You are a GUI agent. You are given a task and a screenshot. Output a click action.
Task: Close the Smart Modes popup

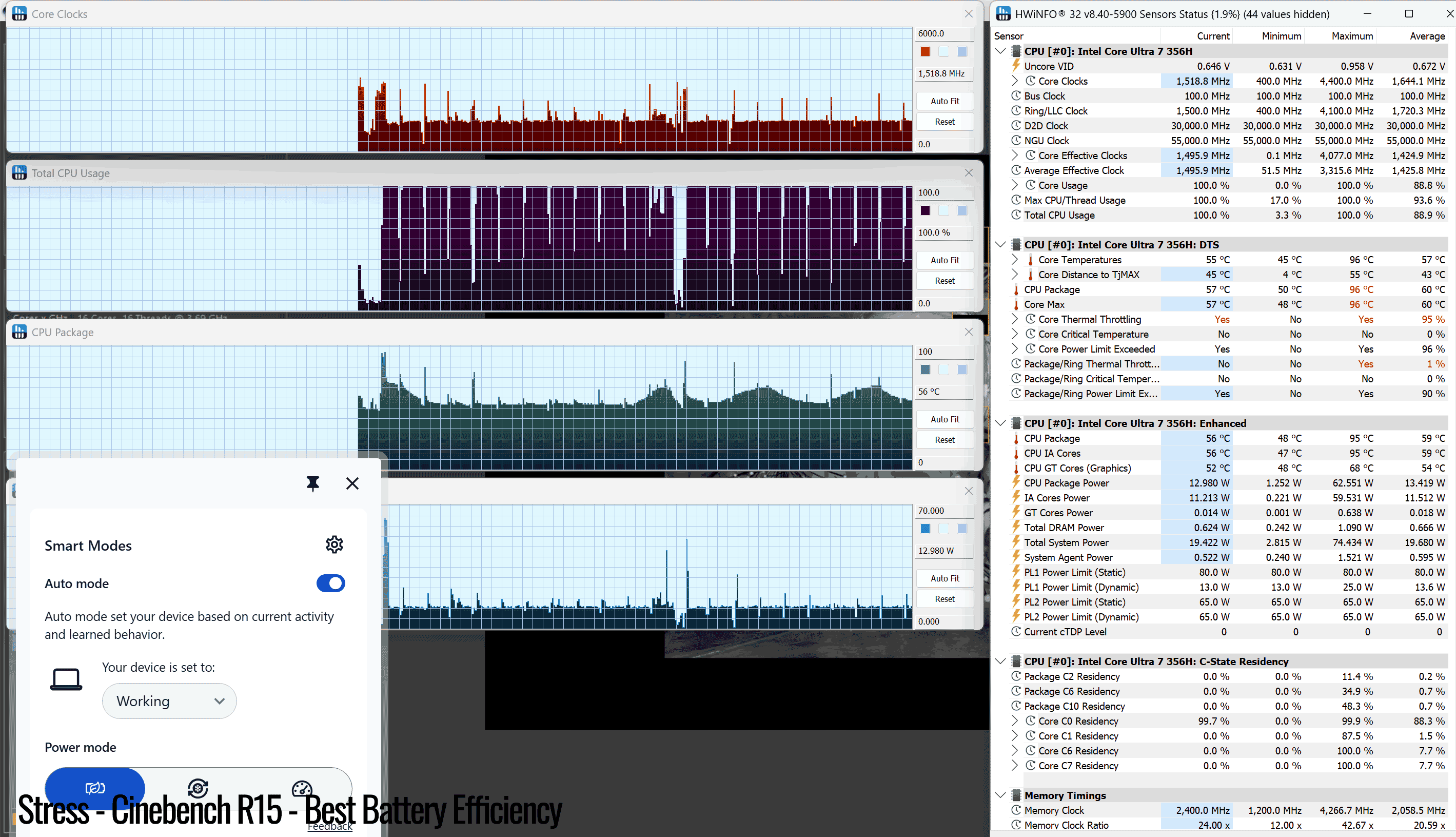pyautogui.click(x=352, y=483)
